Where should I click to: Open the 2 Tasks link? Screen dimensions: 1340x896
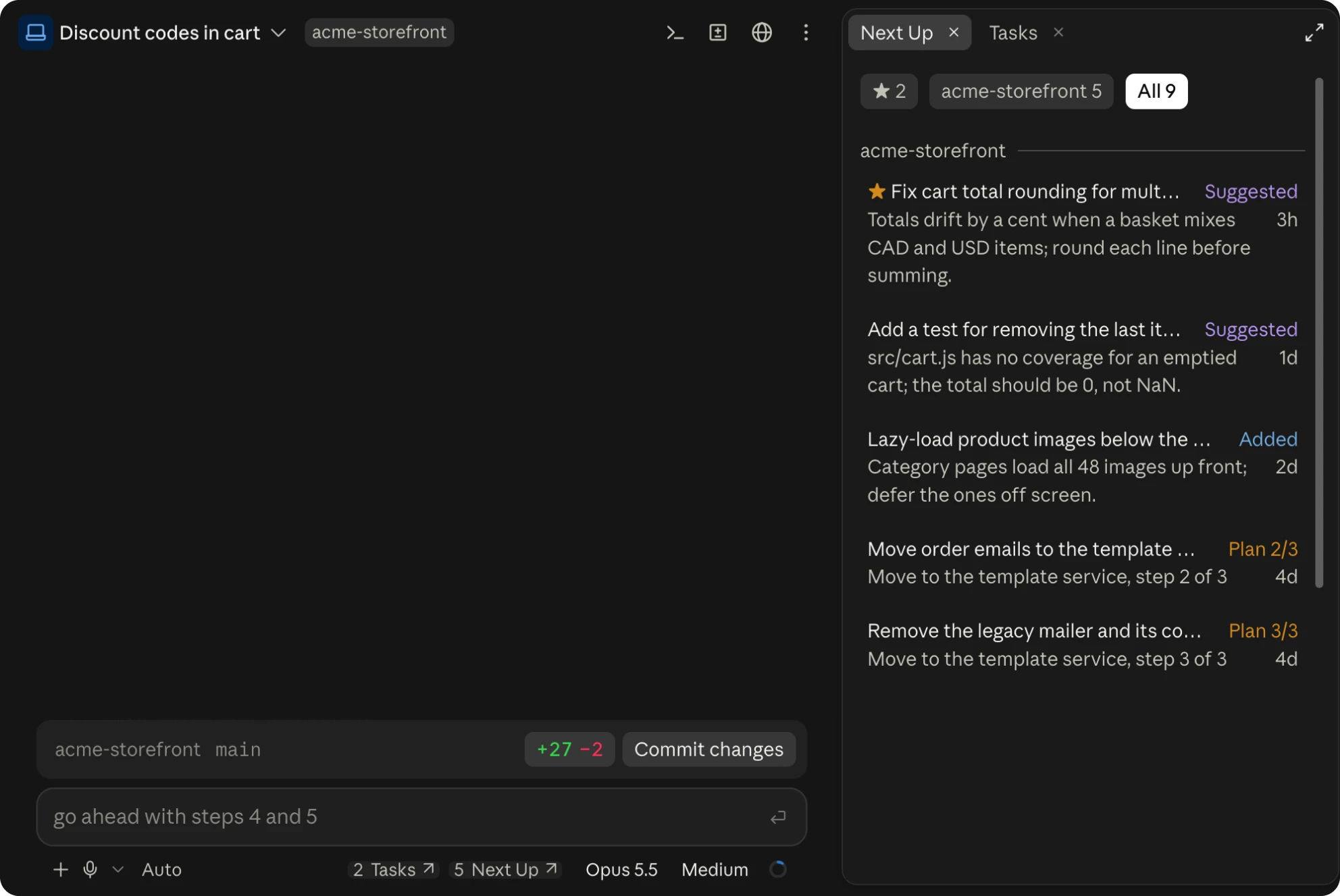pos(393,870)
